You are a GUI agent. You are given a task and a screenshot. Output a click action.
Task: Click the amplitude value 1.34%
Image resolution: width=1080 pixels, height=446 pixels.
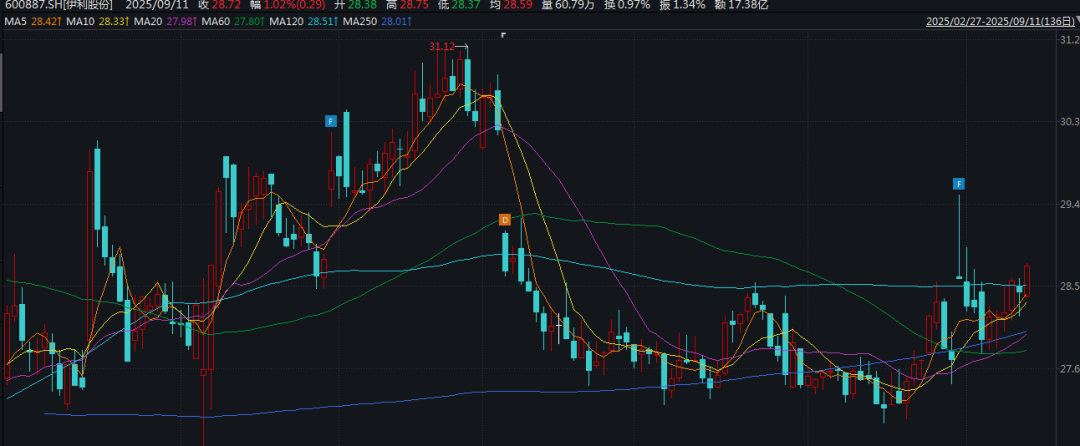coord(690,4)
